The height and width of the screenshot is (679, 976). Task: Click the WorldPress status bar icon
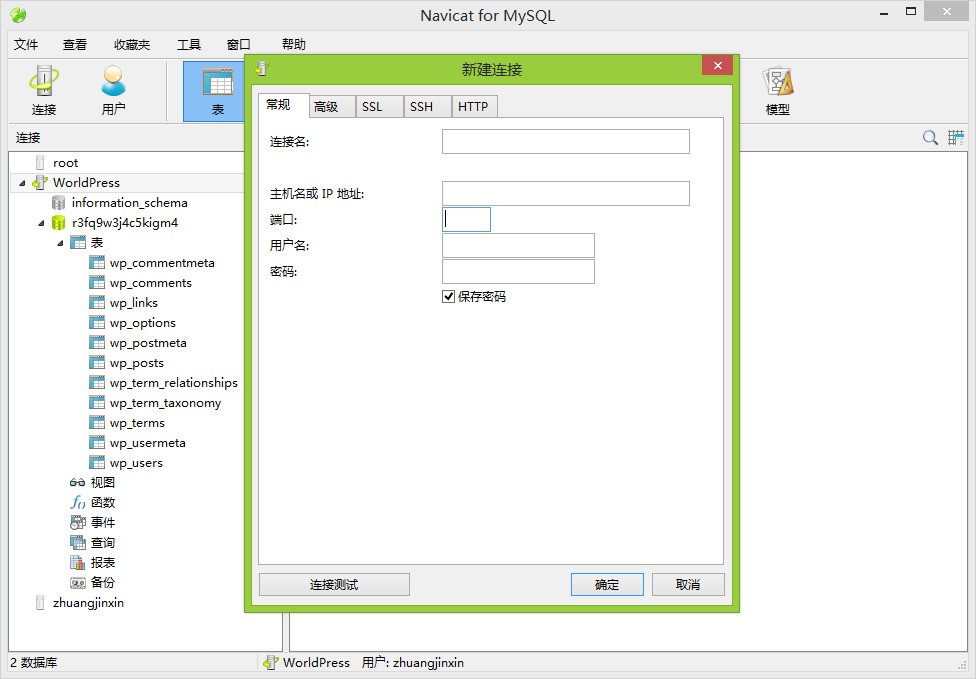click(x=270, y=662)
